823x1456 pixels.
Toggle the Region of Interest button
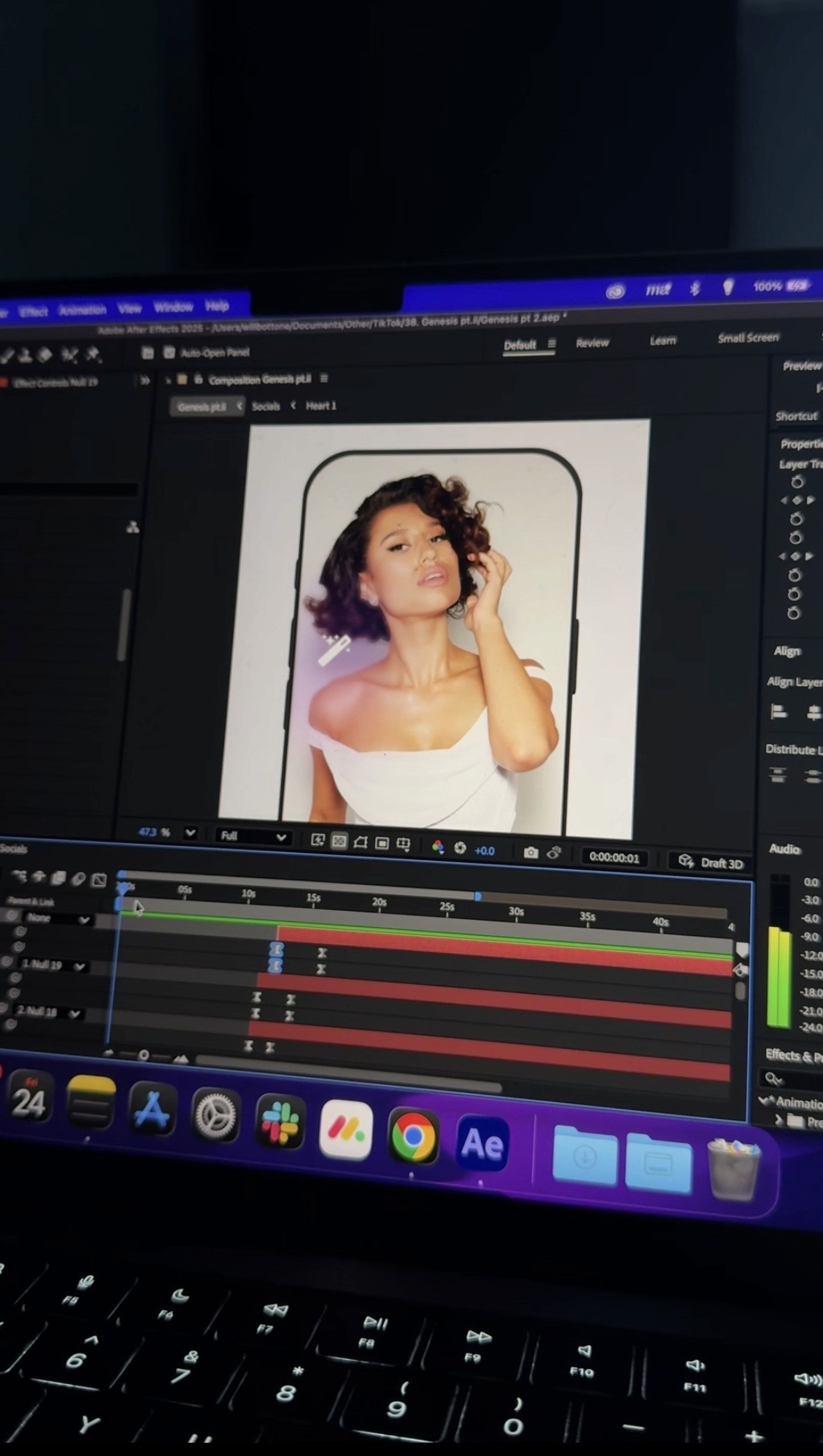(x=382, y=844)
